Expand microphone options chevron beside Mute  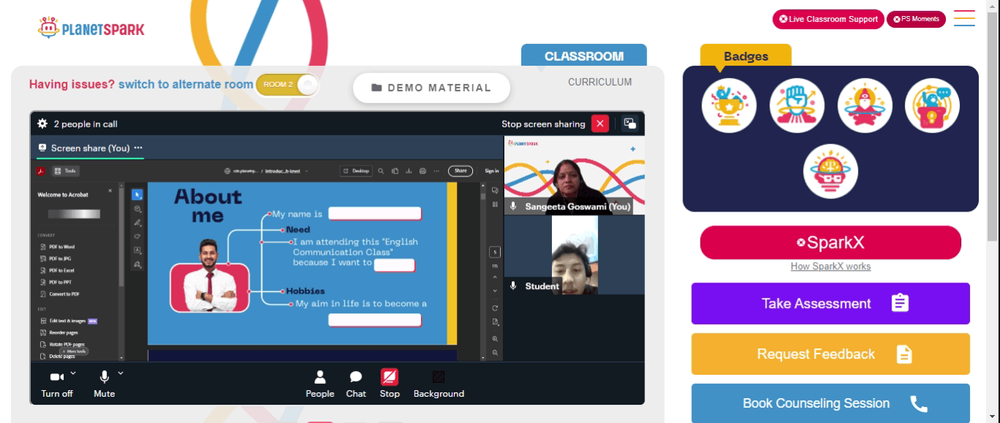(x=120, y=373)
